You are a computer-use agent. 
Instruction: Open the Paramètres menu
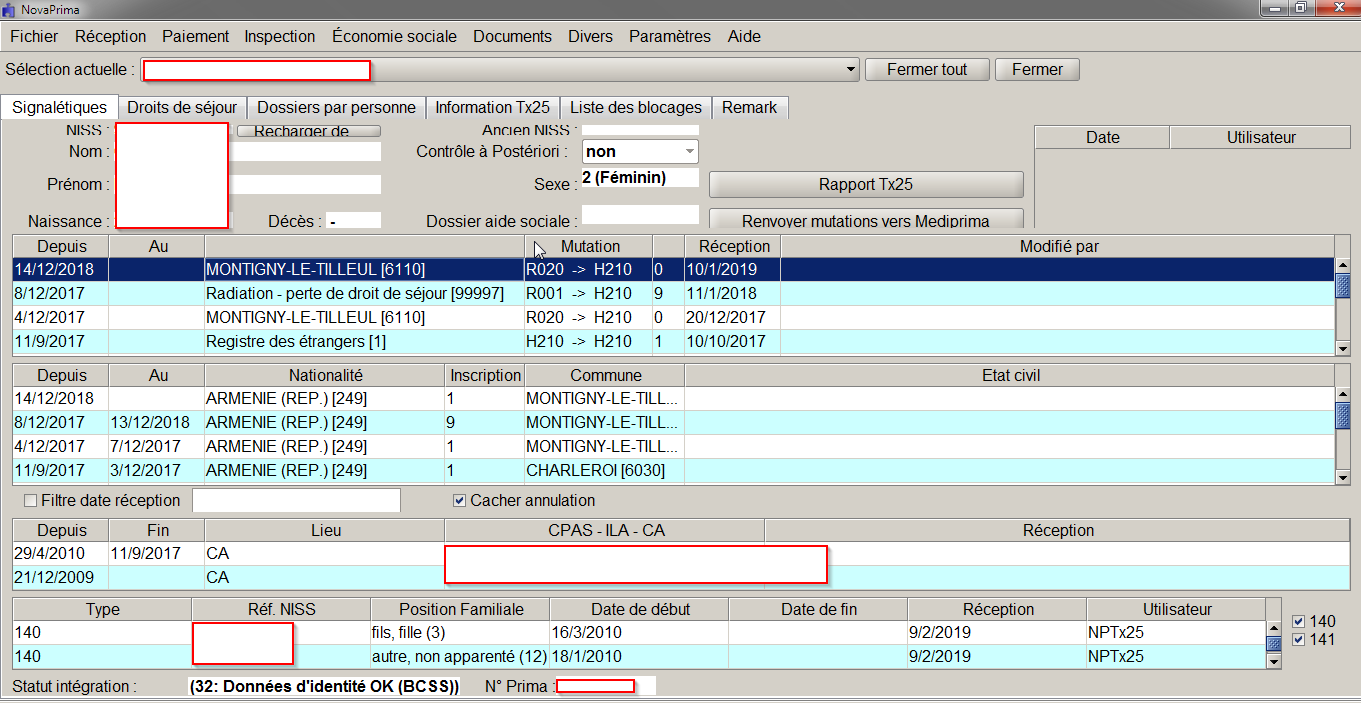669,36
